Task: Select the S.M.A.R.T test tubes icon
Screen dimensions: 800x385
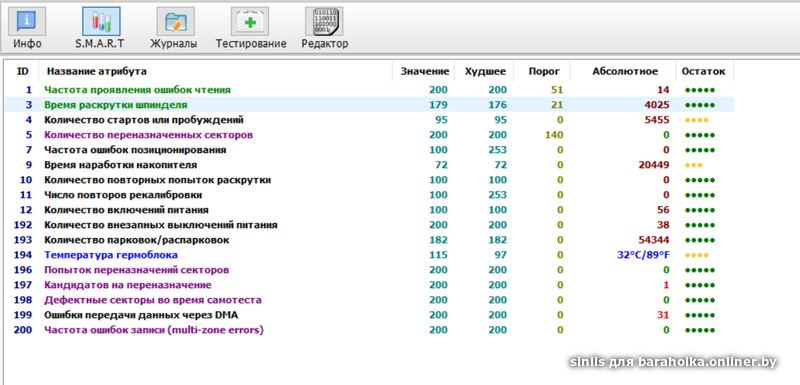Action: [x=101, y=21]
